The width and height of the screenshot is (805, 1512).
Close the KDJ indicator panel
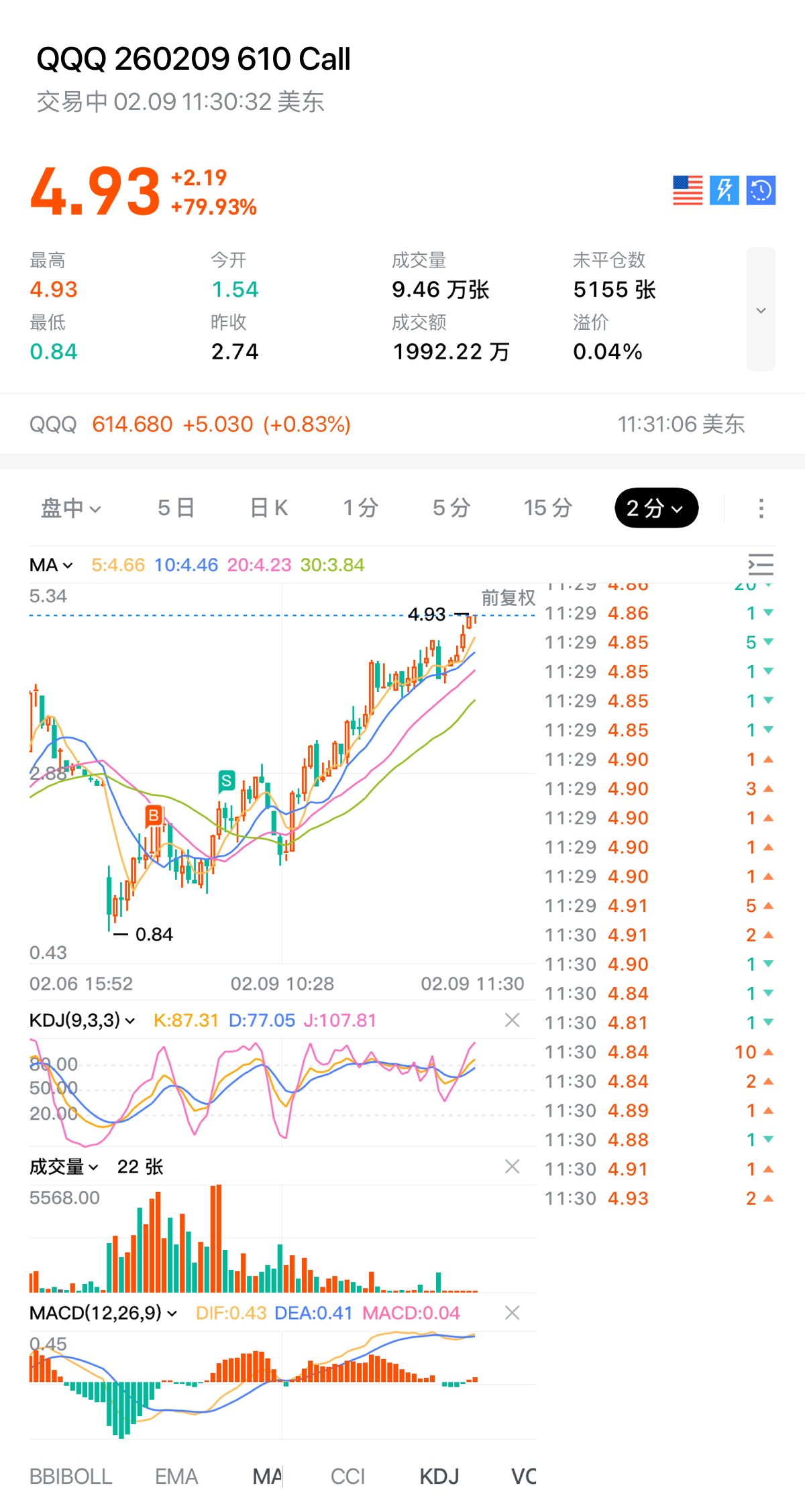coord(512,1021)
